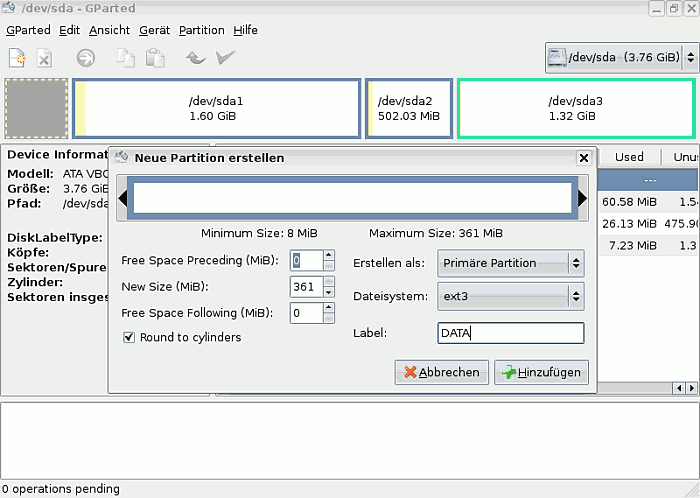Decrease Free Space Following value

click(329, 319)
